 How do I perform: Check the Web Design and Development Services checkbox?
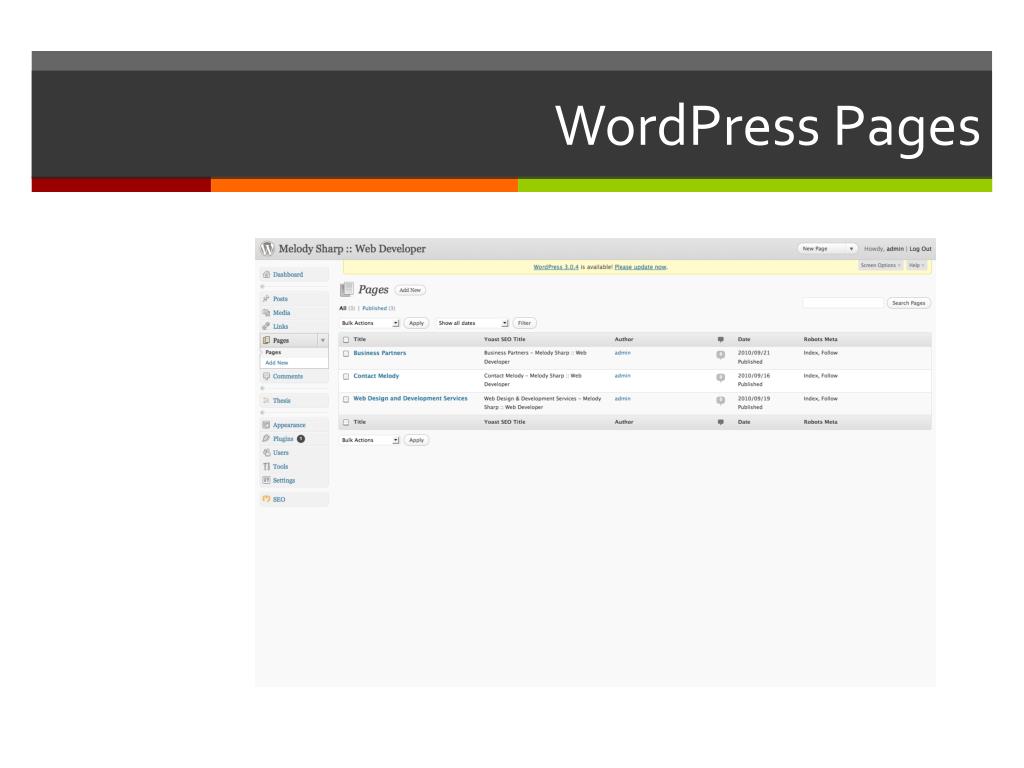tap(346, 399)
